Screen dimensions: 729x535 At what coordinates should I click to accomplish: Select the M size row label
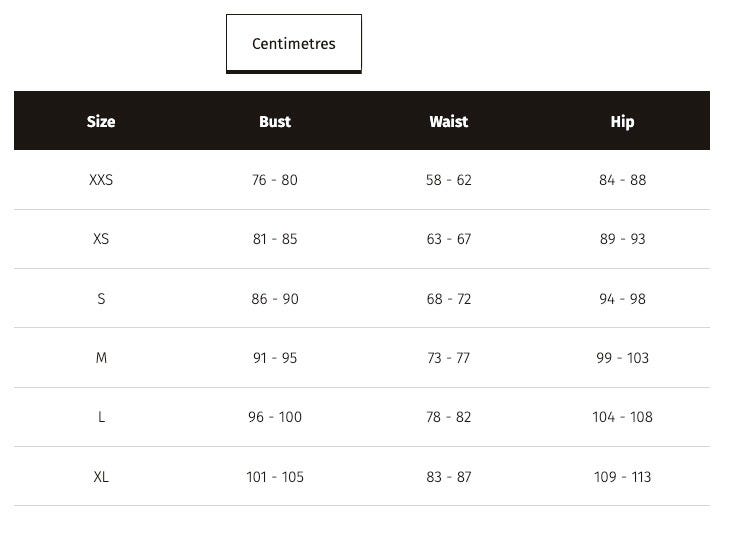pos(101,358)
